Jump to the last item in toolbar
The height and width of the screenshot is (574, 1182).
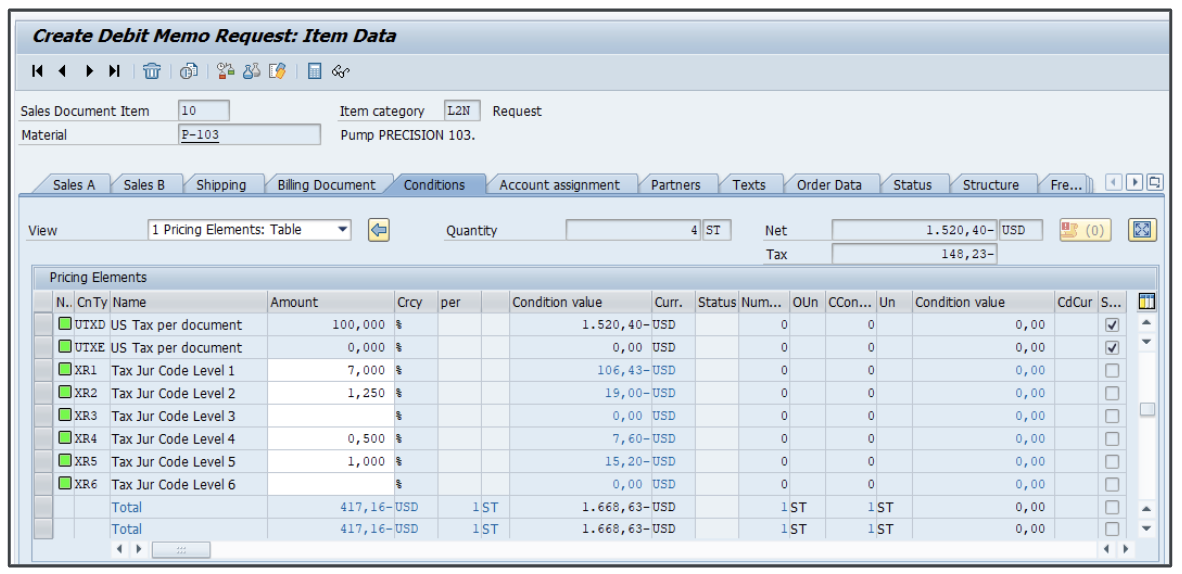[114, 71]
